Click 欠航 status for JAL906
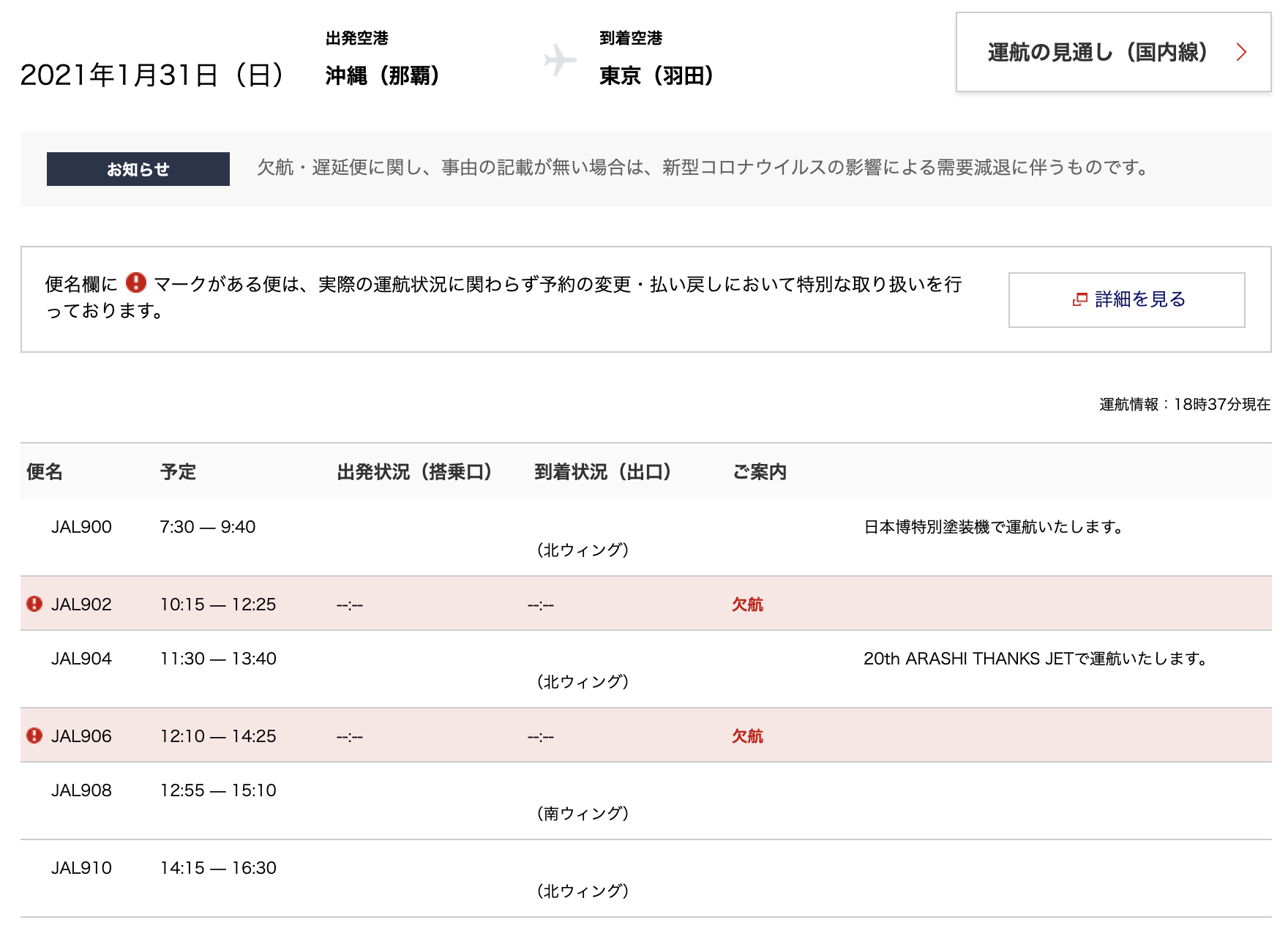 pos(747,736)
